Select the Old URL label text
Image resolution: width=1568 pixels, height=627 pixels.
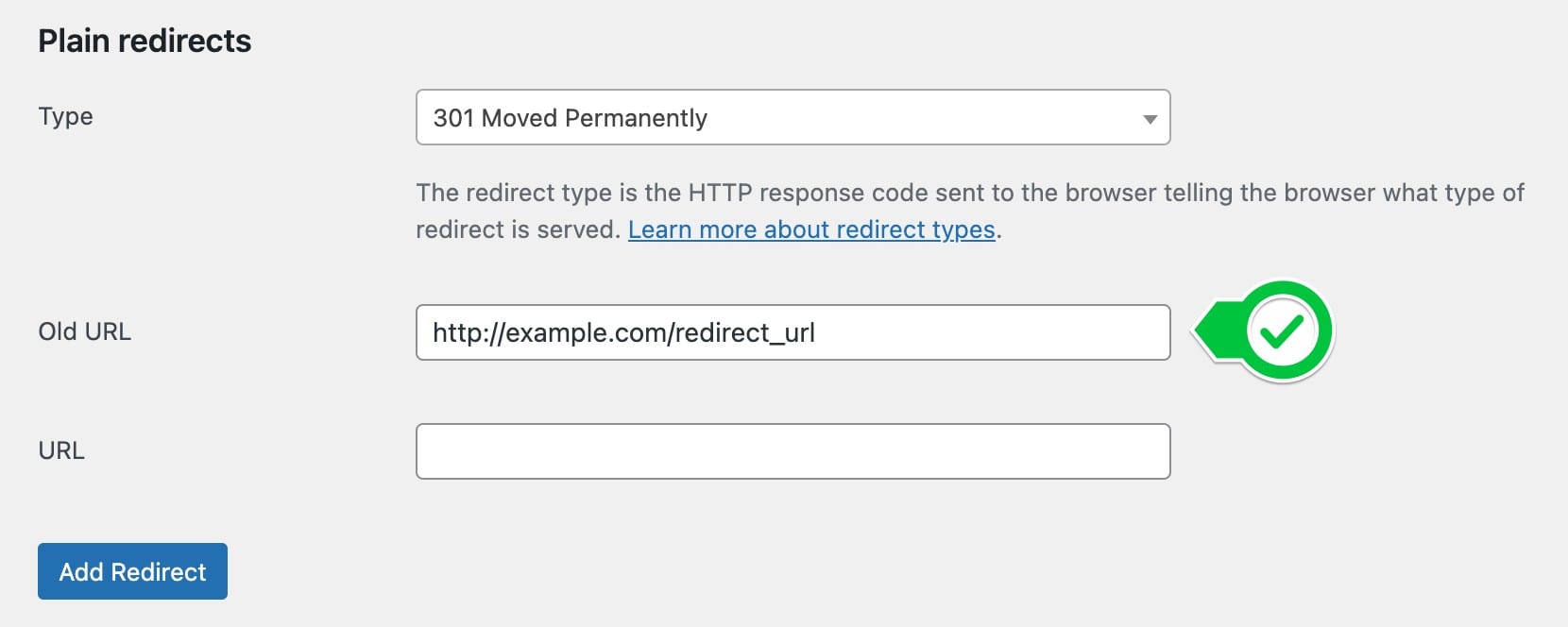click(x=84, y=331)
